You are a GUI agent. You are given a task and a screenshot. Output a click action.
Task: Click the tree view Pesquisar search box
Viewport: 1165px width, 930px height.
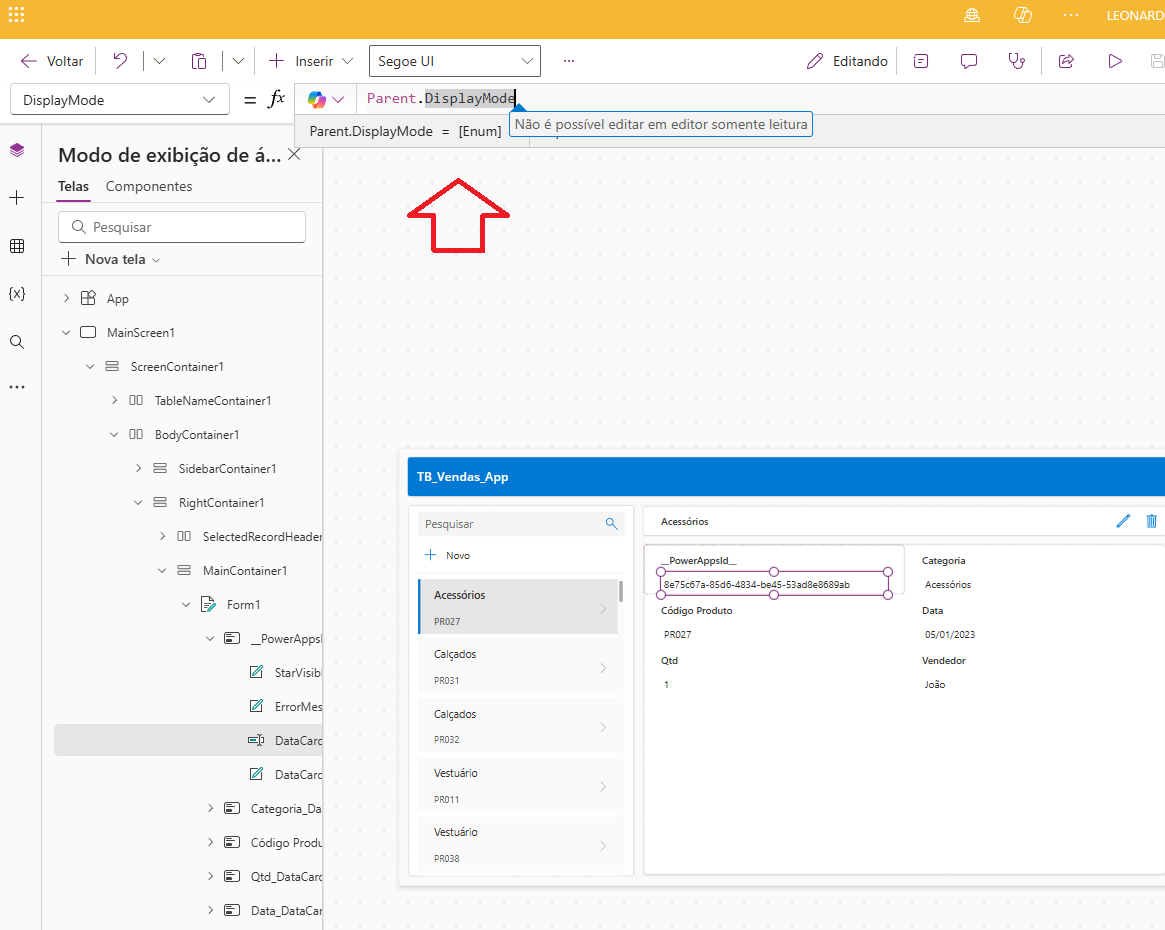click(182, 227)
